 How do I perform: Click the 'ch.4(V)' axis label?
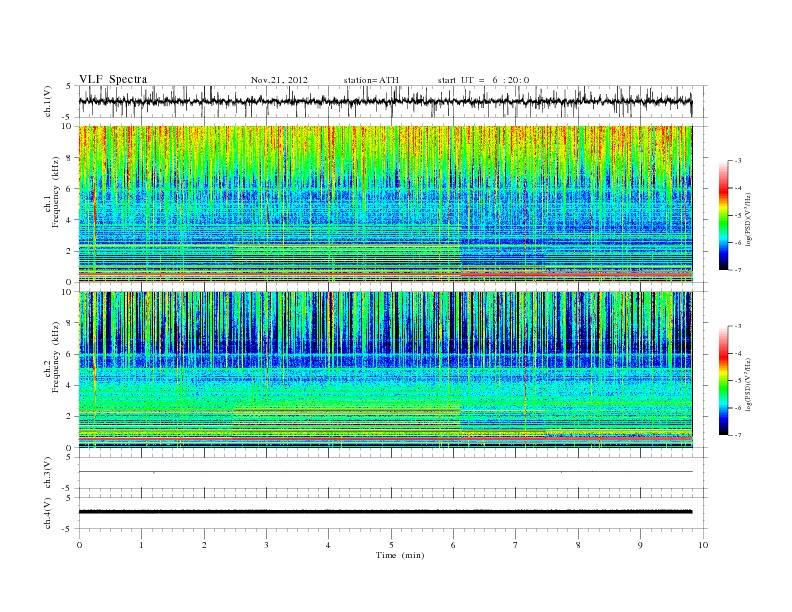(x=48, y=513)
